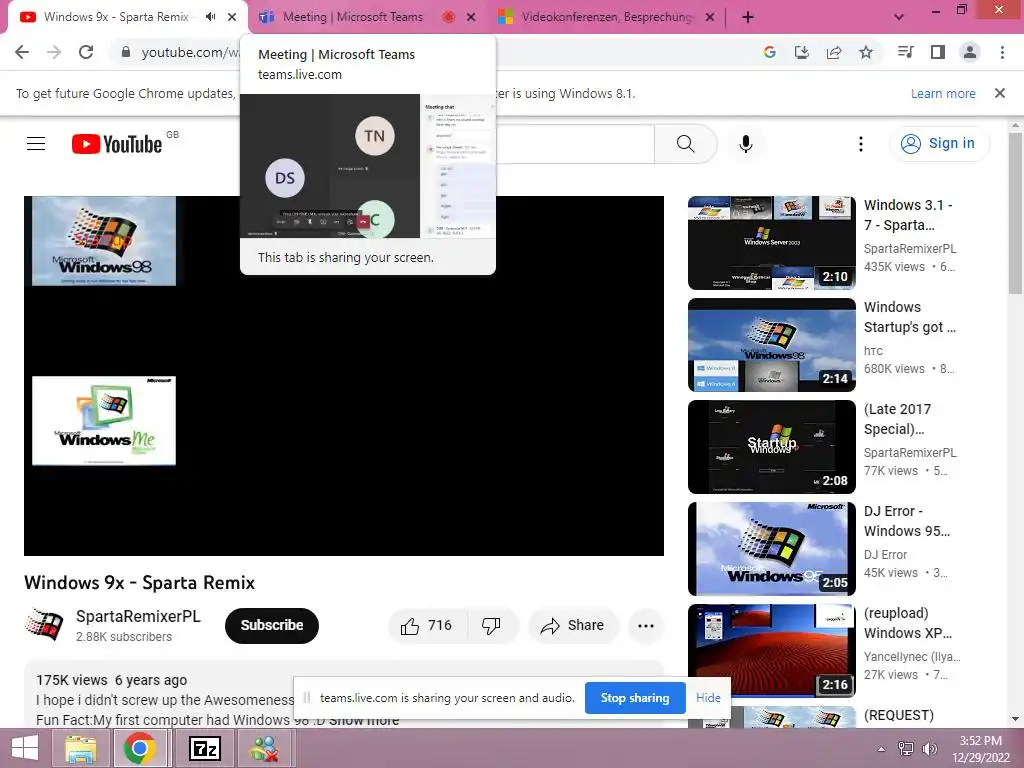Click the video player area
Image resolution: width=1024 pixels, height=768 pixels.
point(344,376)
